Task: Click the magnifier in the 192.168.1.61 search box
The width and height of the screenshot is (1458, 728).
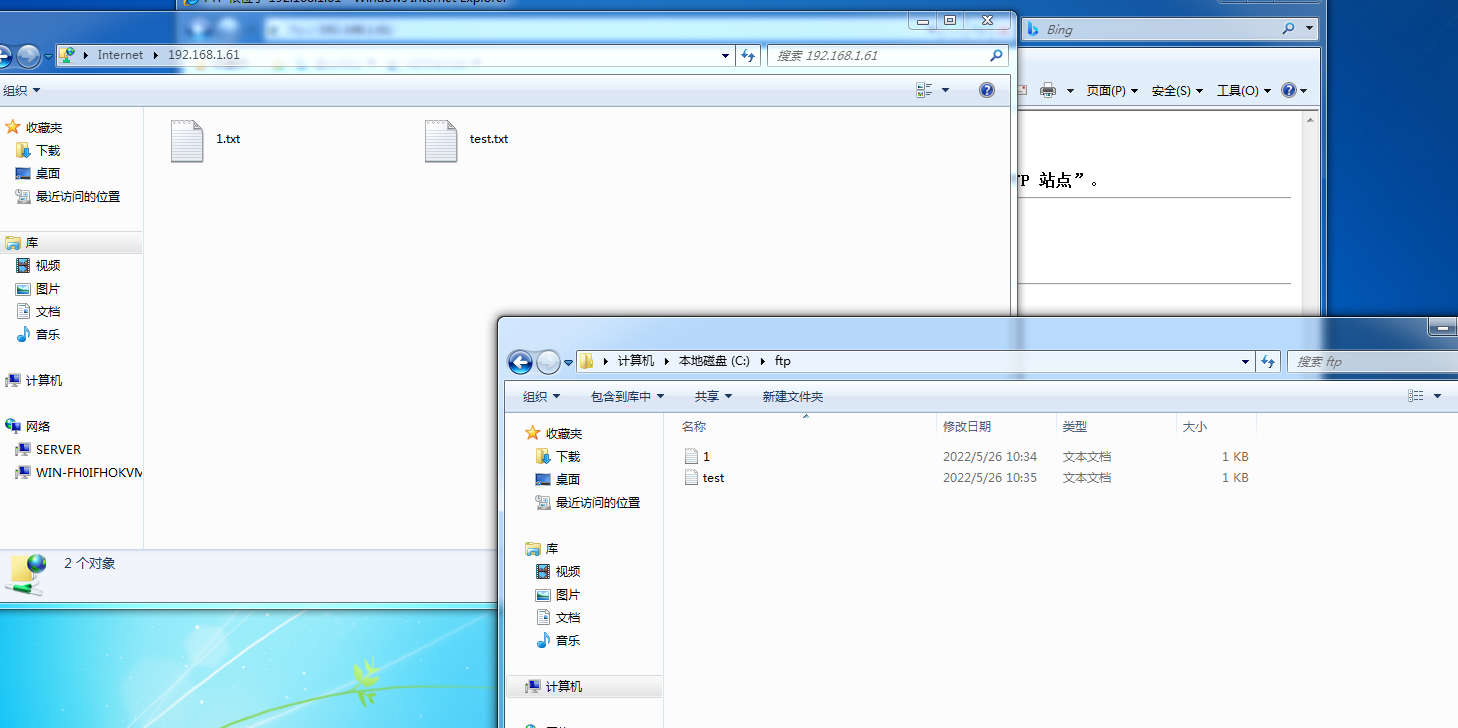Action: tap(996, 56)
